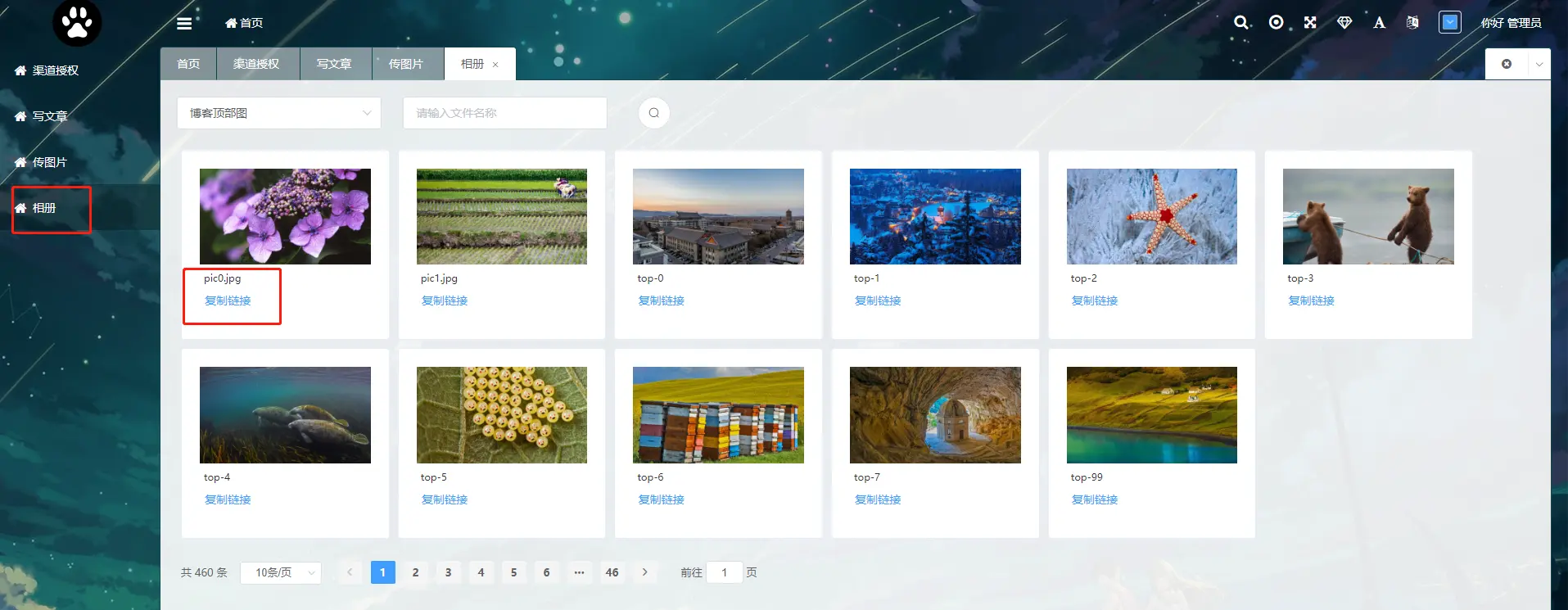Go to page 3
This screenshot has height=610, width=1568.
(x=448, y=572)
